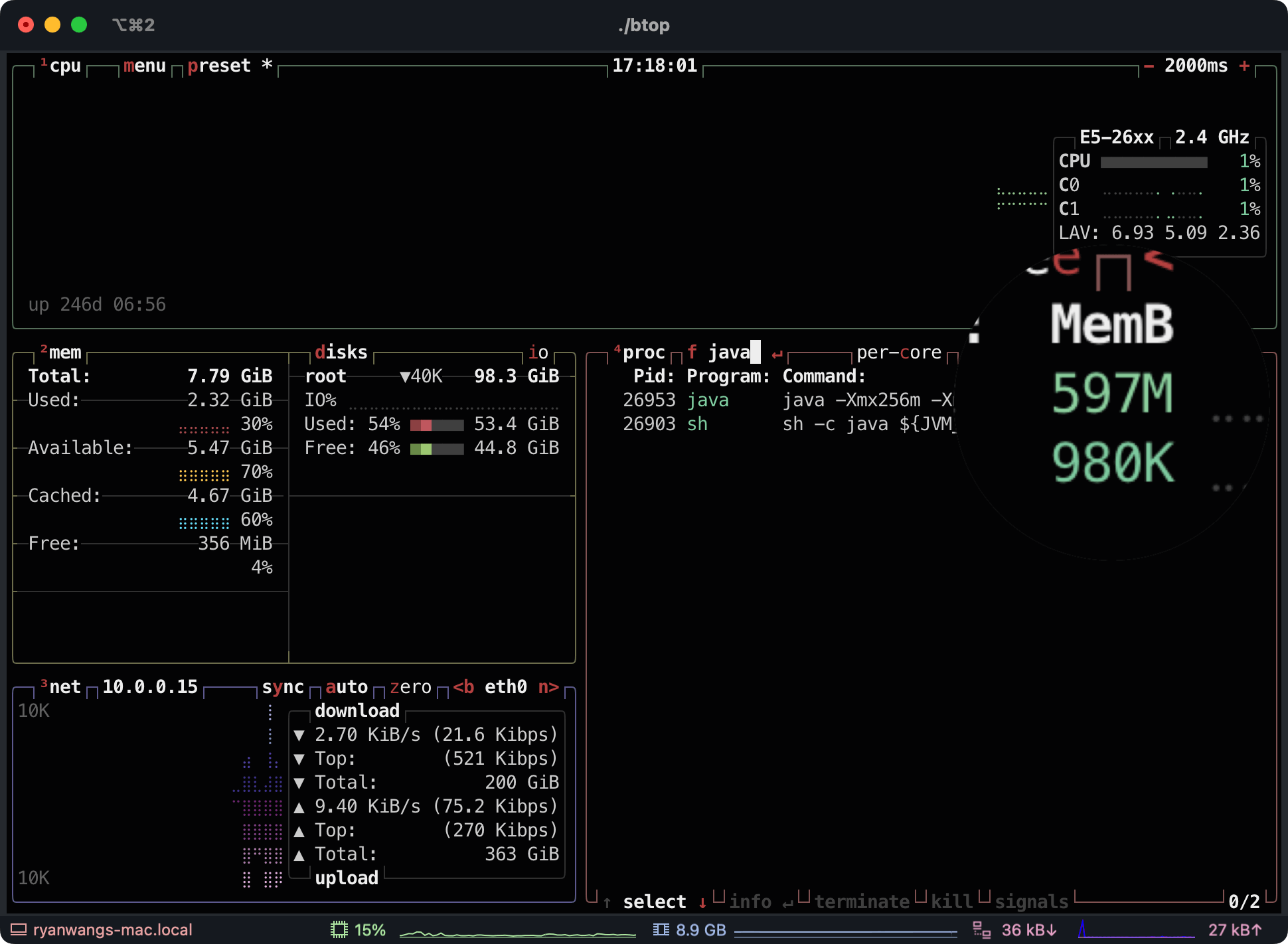Toggle the per-core process usage option
1288x944 pixels.
click(898, 353)
